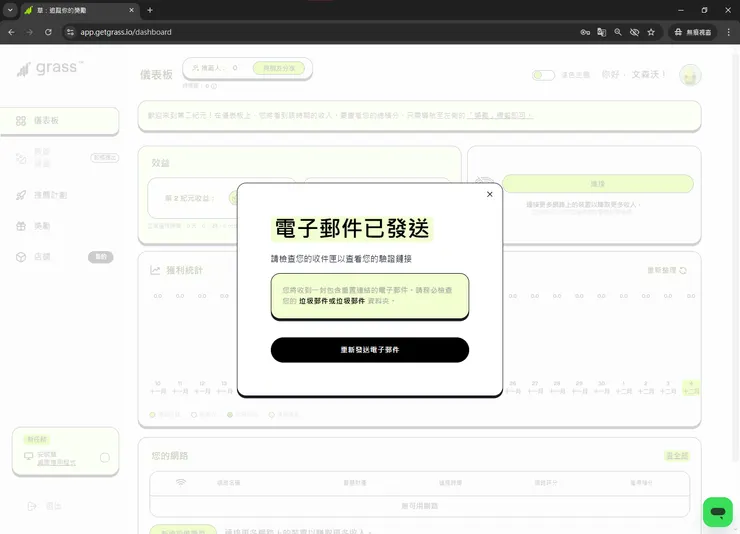Toggle the fourth chart legend radio
Screen dimensions: 740x534
[x=271, y=415]
